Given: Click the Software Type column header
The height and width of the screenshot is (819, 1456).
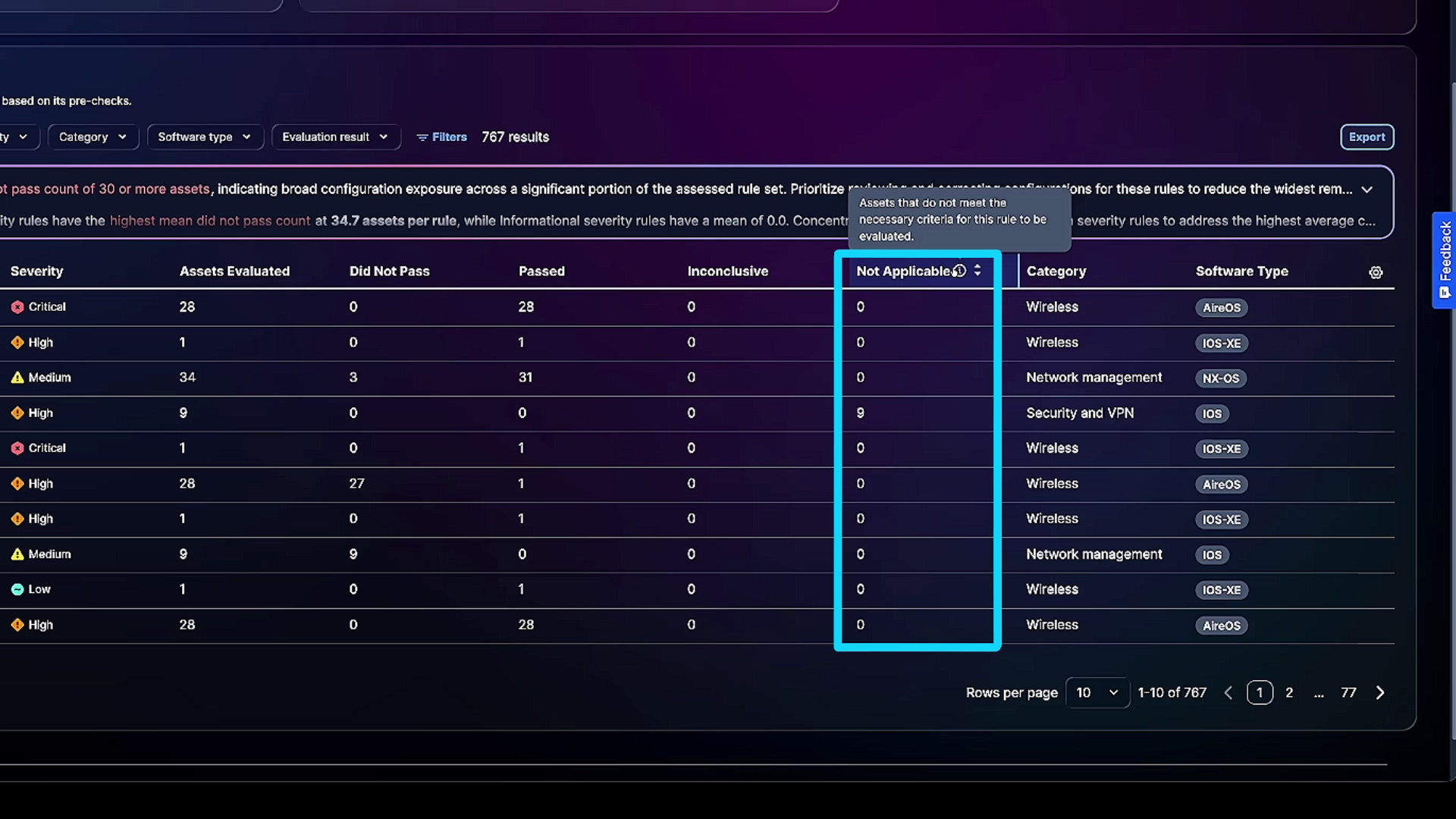Looking at the screenshot, I should (1241, 271).
